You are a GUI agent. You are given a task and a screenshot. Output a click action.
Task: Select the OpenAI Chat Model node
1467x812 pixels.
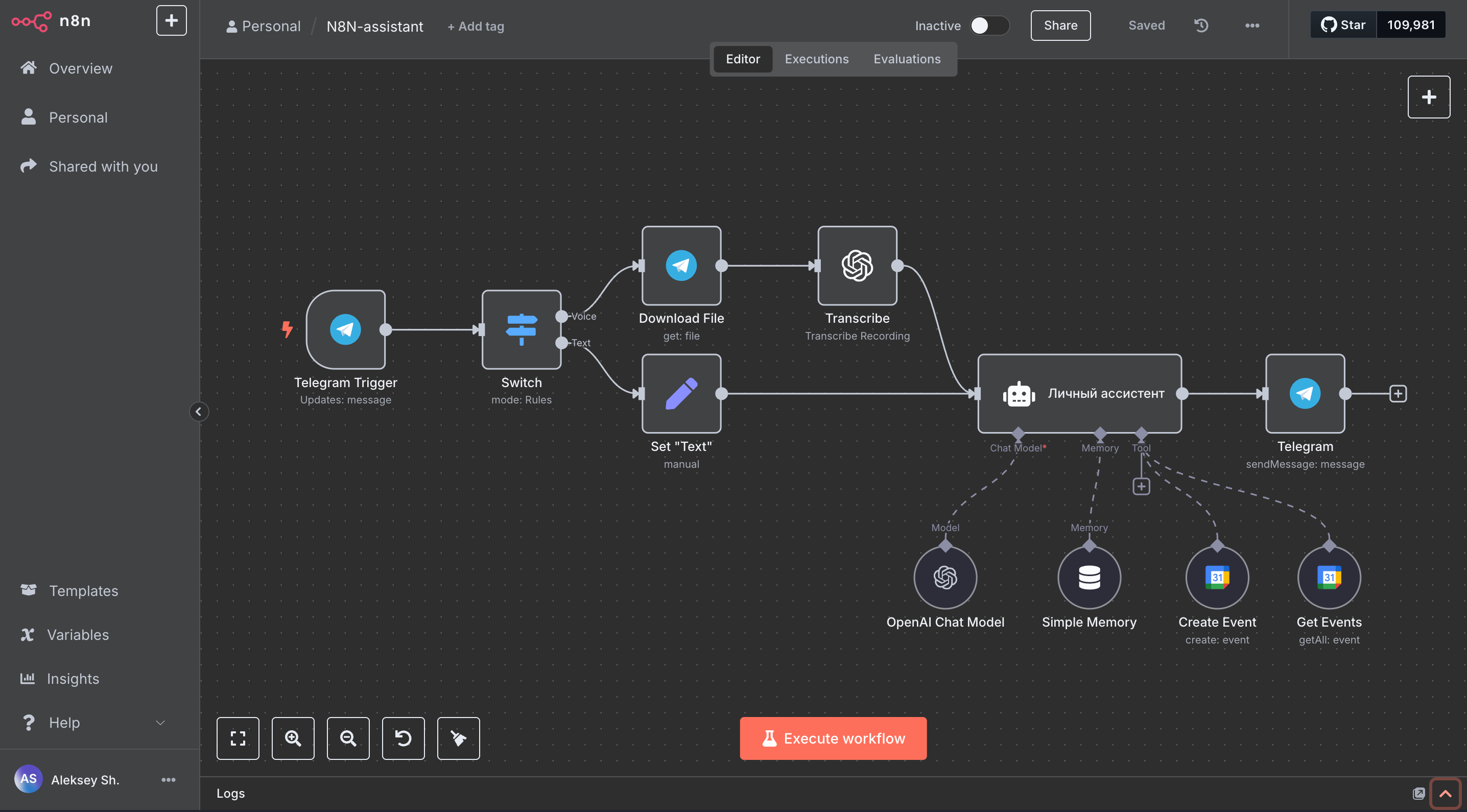coord(945,578)
